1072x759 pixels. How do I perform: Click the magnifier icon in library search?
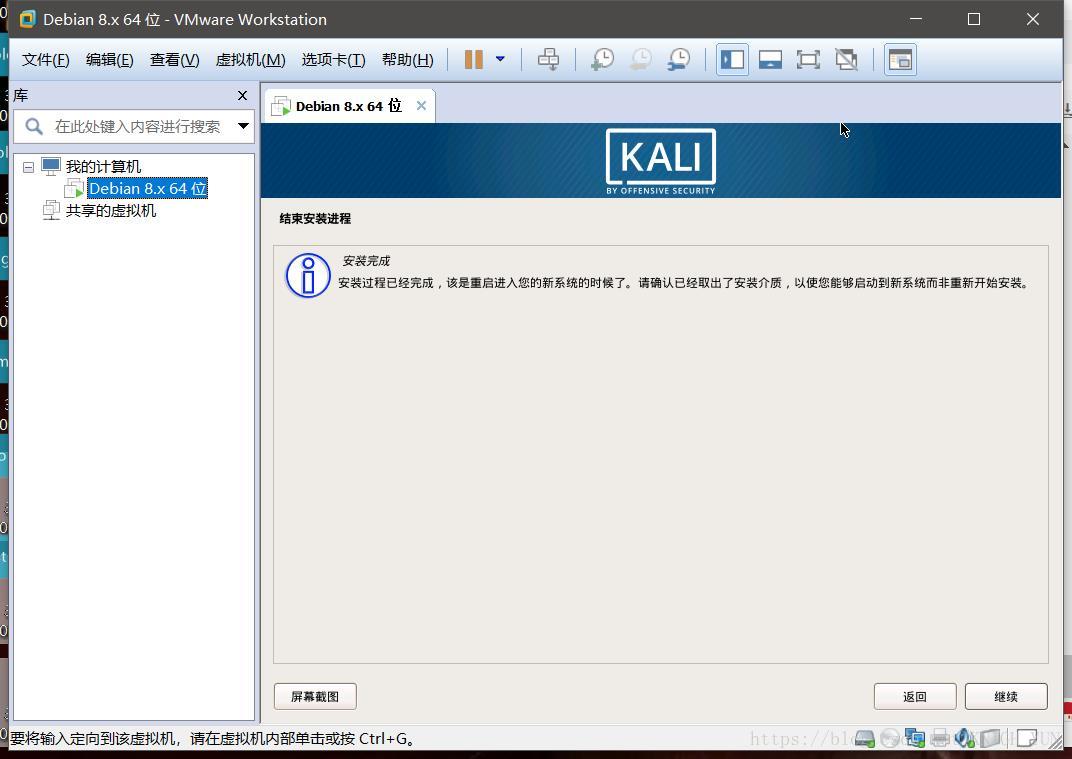coord(34,126)
